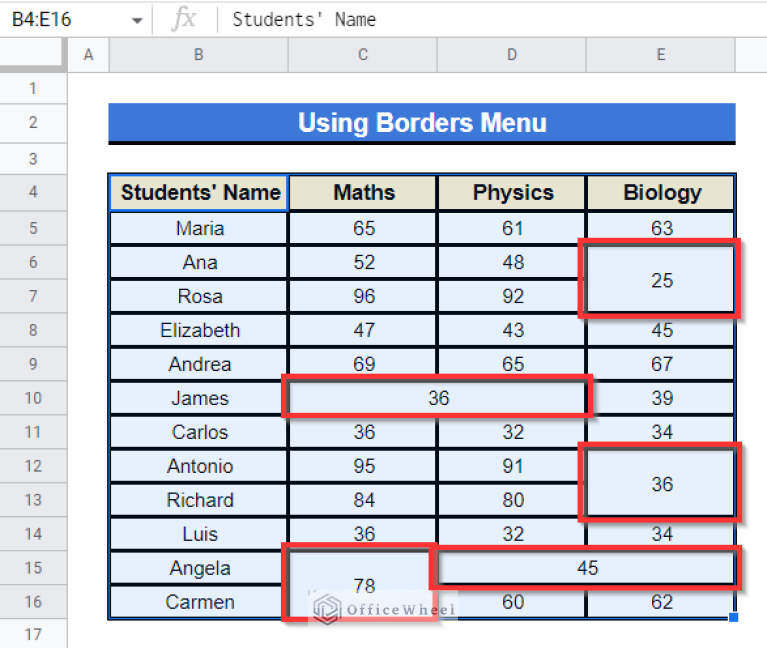This screenshot has height=648, width=767.
Task: Select the column D header
Action: coord(511,55)
